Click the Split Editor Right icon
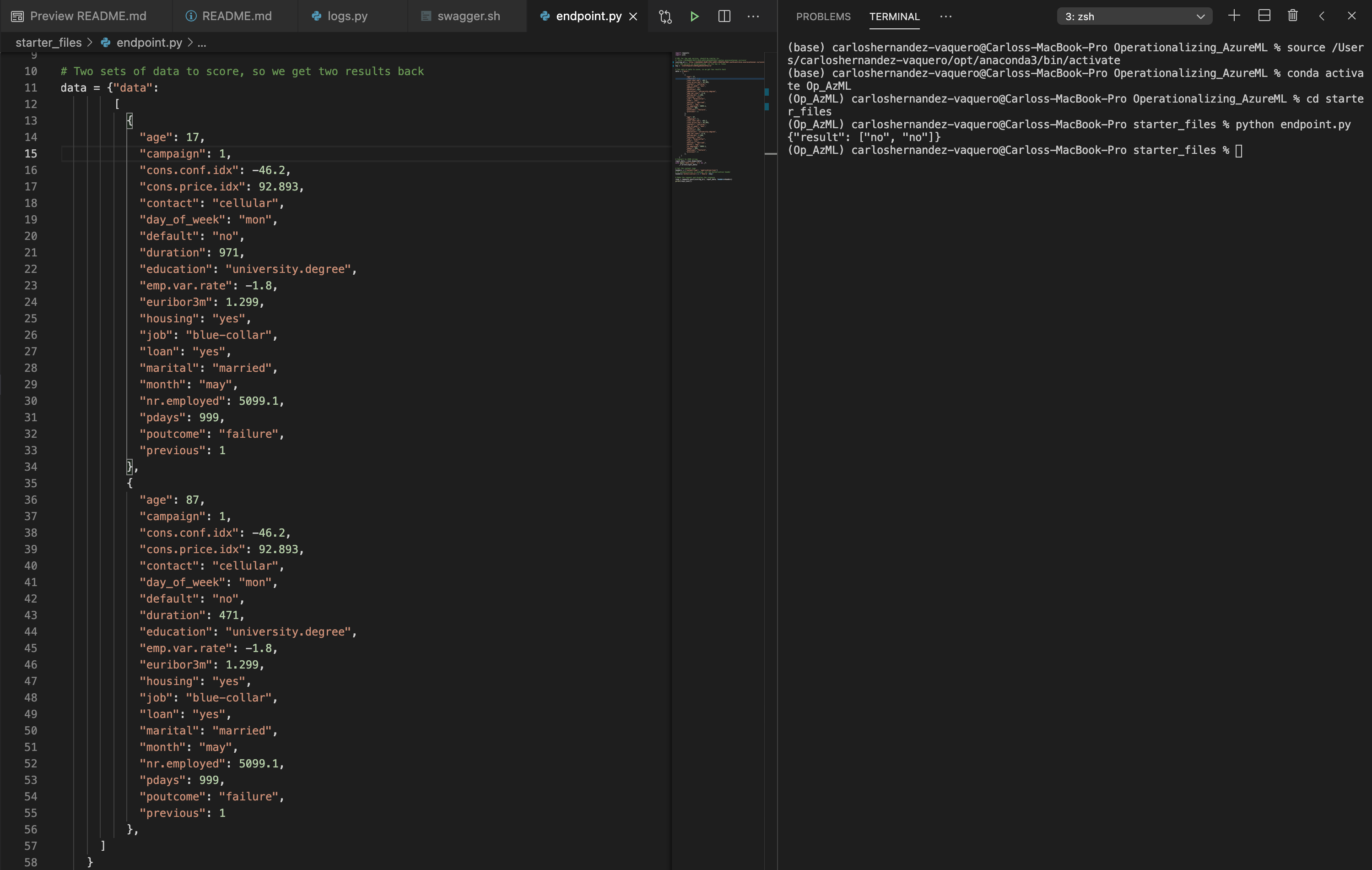1372x870 pixels. click(724, 16)
